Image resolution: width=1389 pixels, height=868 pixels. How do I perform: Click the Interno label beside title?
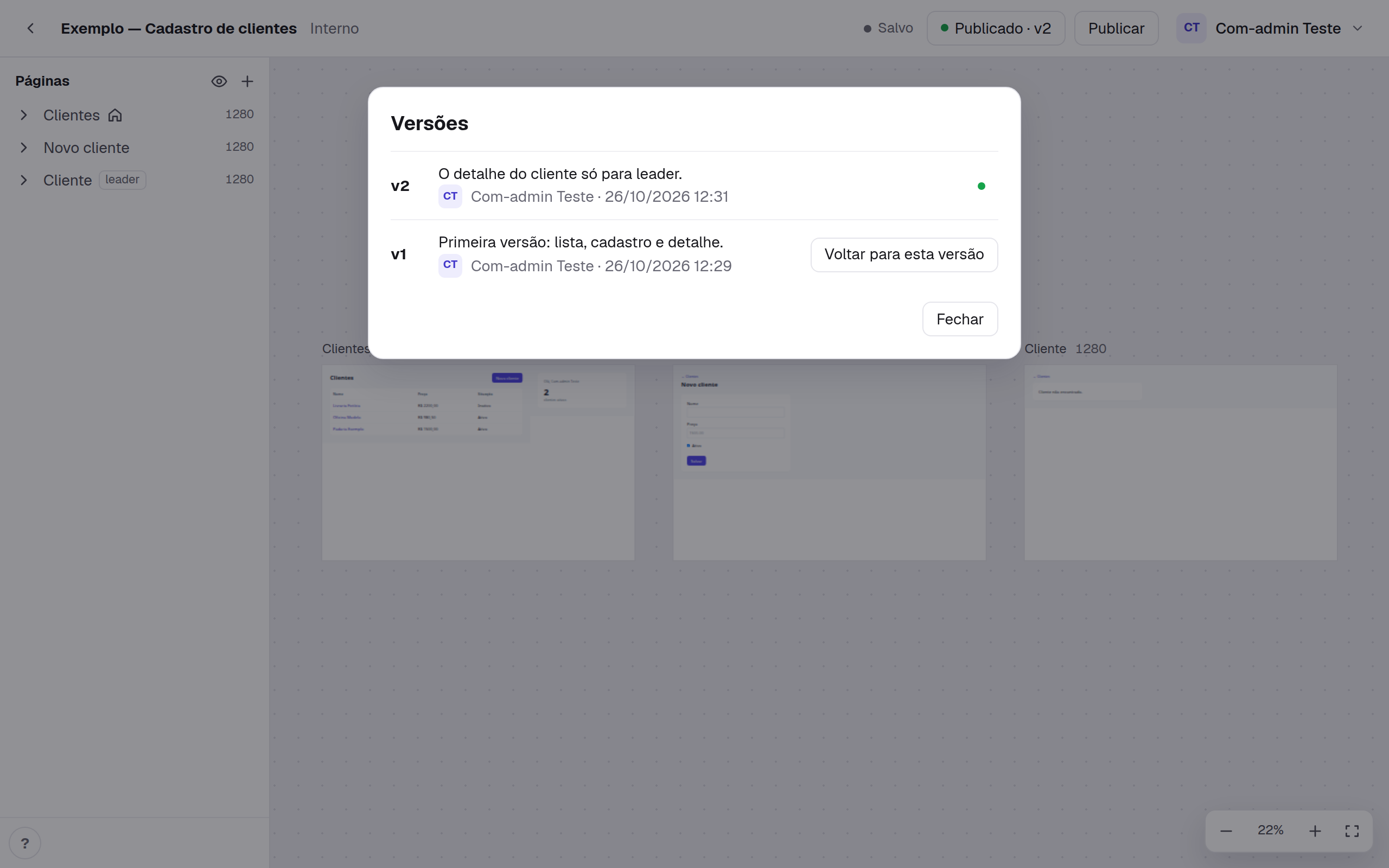335,28
